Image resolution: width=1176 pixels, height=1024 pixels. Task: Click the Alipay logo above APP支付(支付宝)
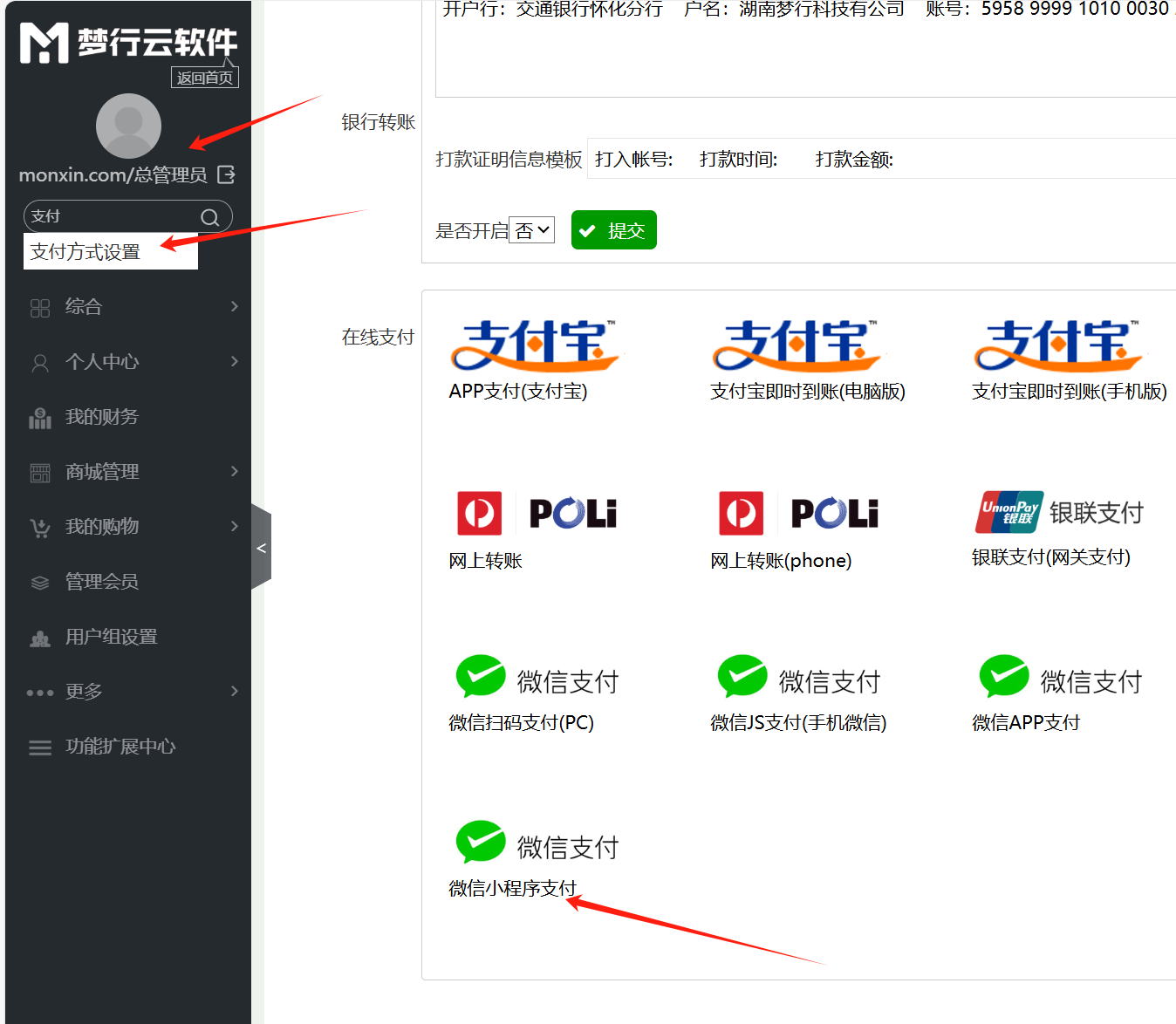pos(536,345)
